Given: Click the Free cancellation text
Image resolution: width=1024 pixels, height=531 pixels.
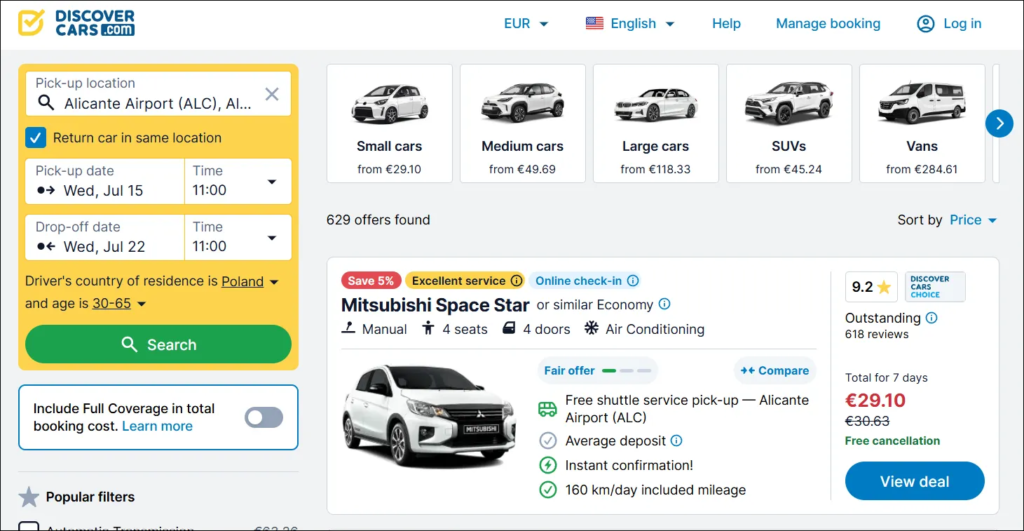Looking at the screenshot, I should pos(892,441).
